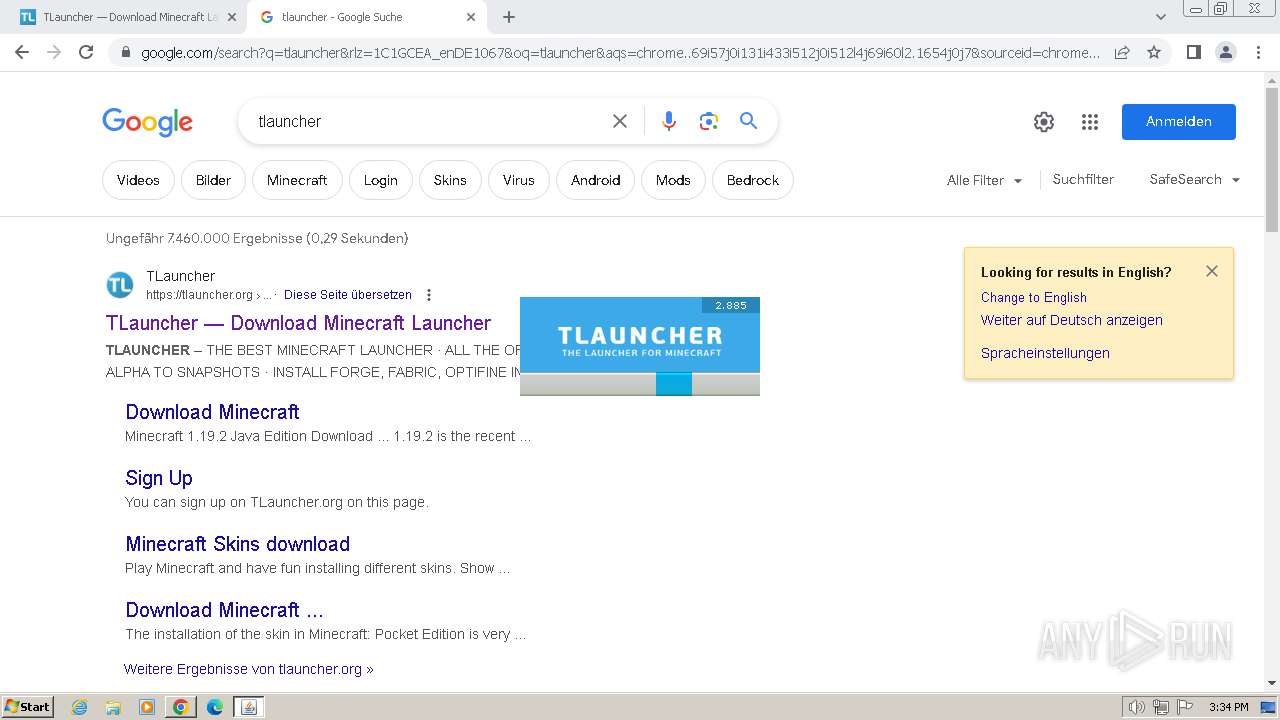Open Chrome side panel
Screen dimensions: 1280x720
(x=1193, y=52)
